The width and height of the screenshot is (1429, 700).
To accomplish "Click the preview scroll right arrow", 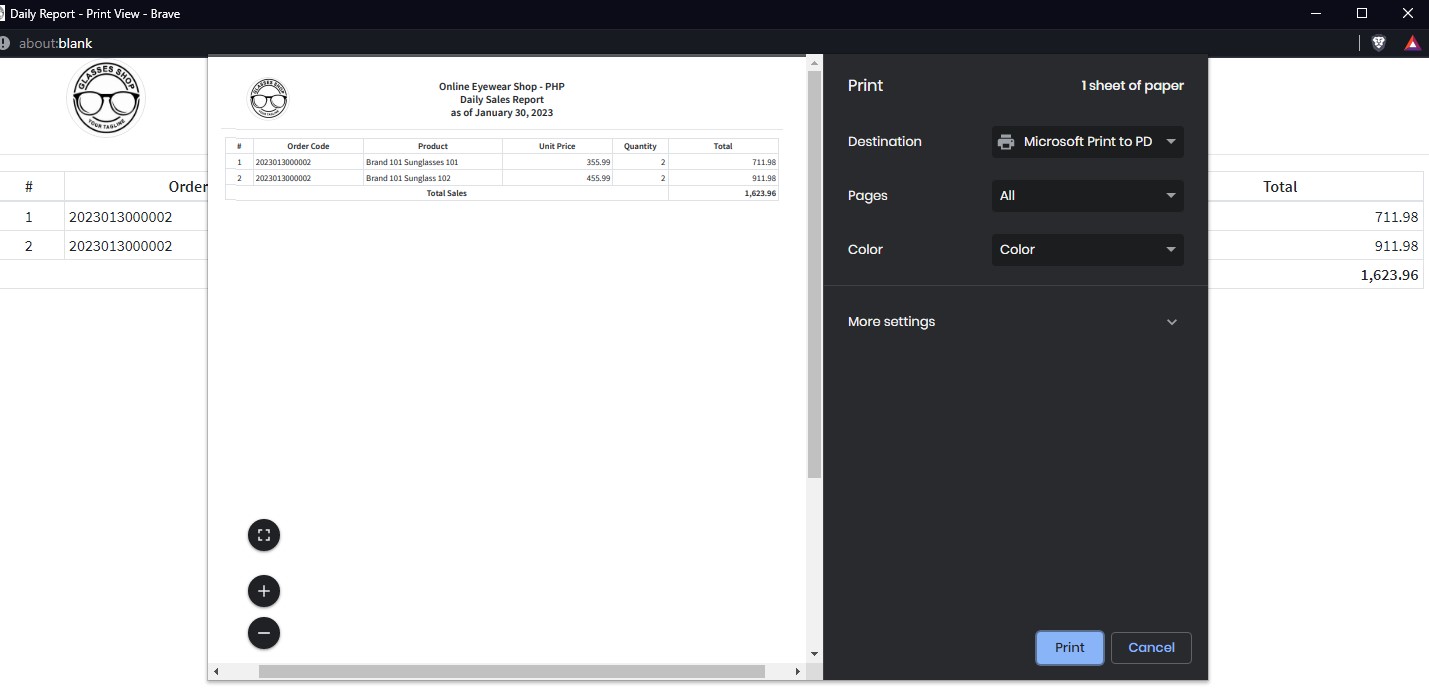I will (797, 672).
